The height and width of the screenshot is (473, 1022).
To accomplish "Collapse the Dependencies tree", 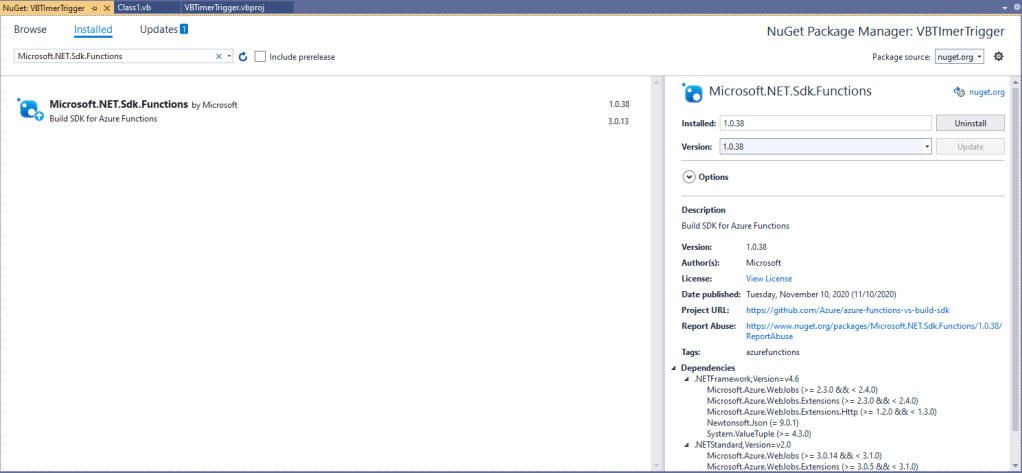I will (x=675, y=368).
